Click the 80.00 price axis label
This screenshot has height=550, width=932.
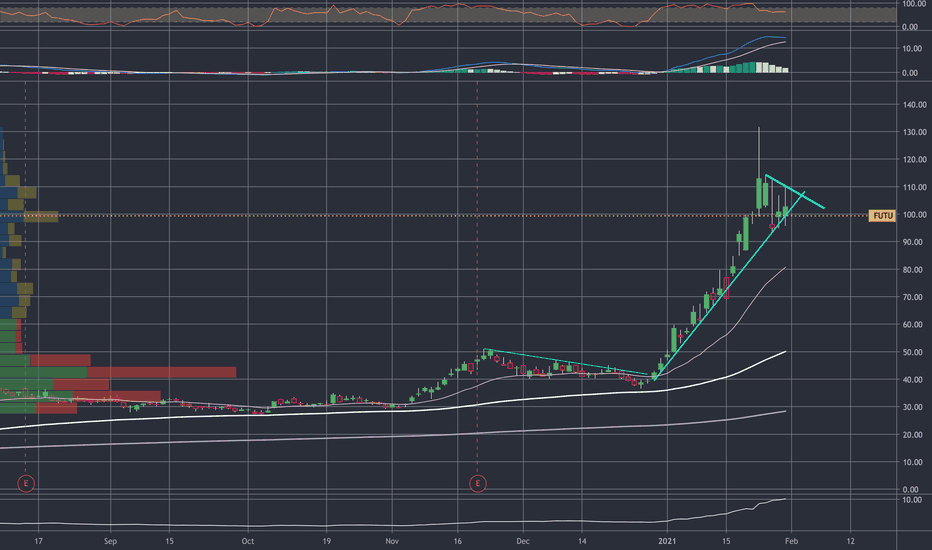click(x=914, y=270)
